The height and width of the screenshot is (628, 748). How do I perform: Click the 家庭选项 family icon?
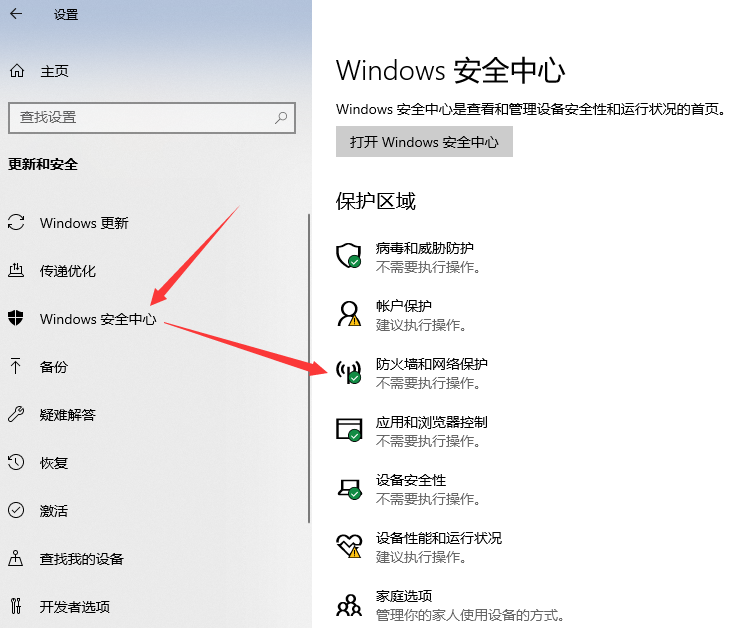[349, 605]
